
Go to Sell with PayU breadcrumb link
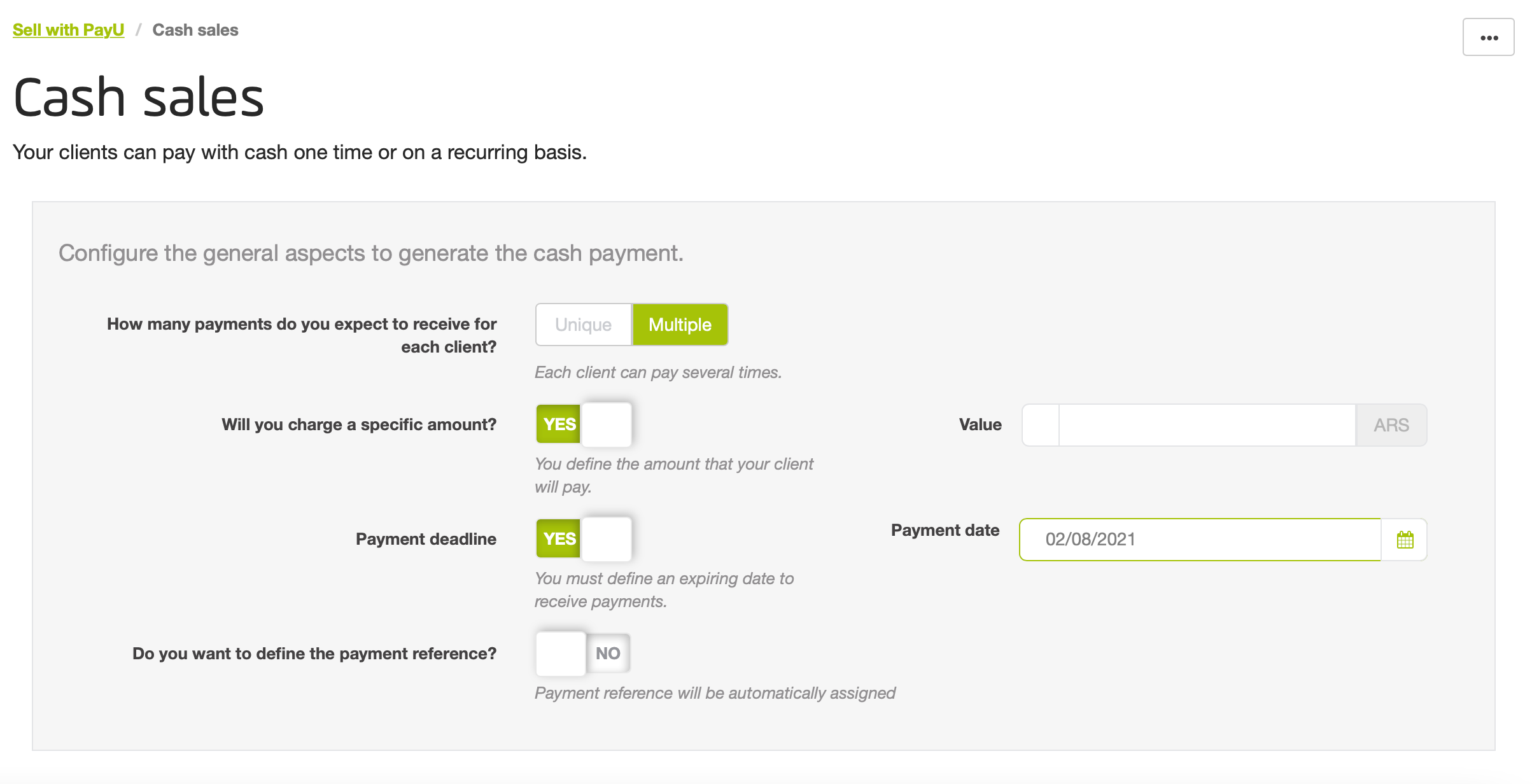[x=69, y=30]
